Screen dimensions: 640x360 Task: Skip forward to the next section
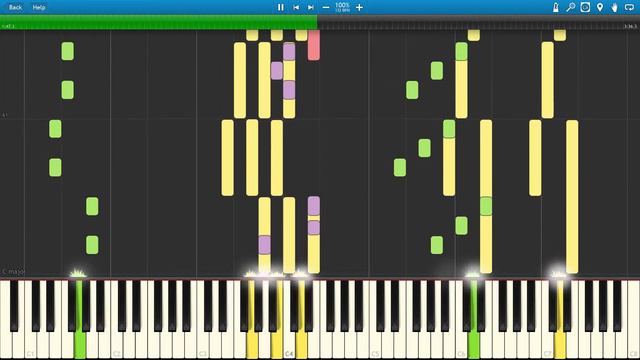[x=311, y=7]
